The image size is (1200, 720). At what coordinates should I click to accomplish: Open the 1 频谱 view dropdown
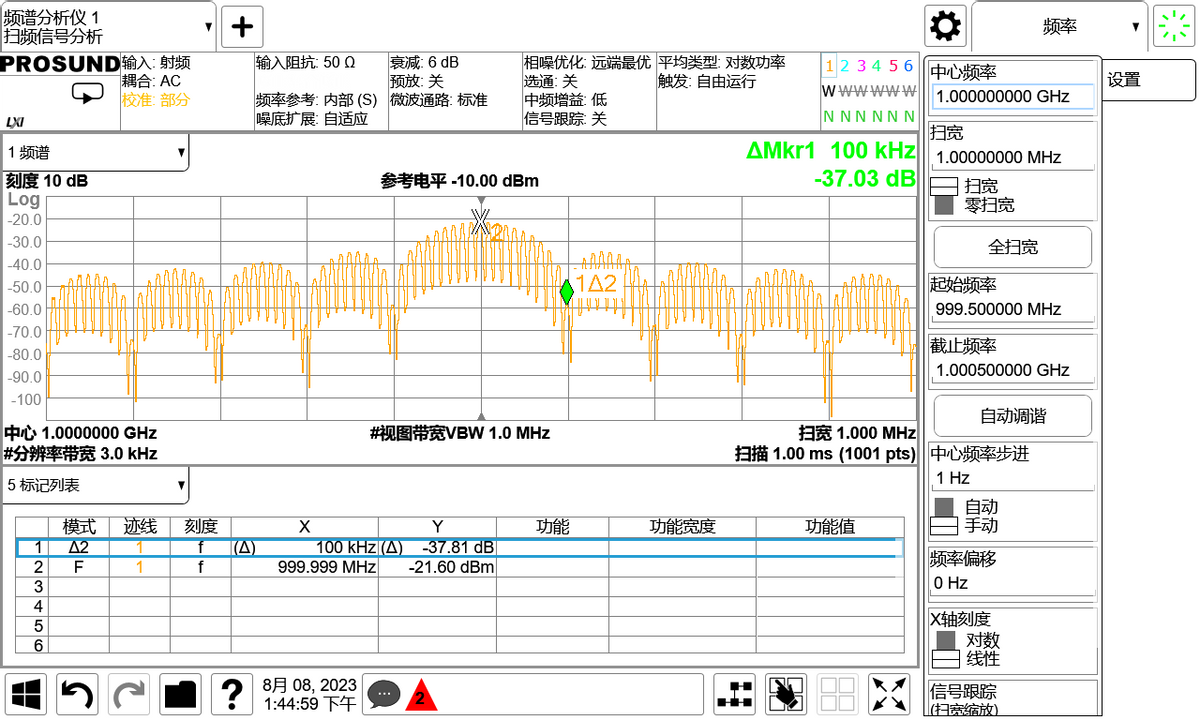pyautogui.click(x=96, y=153)
